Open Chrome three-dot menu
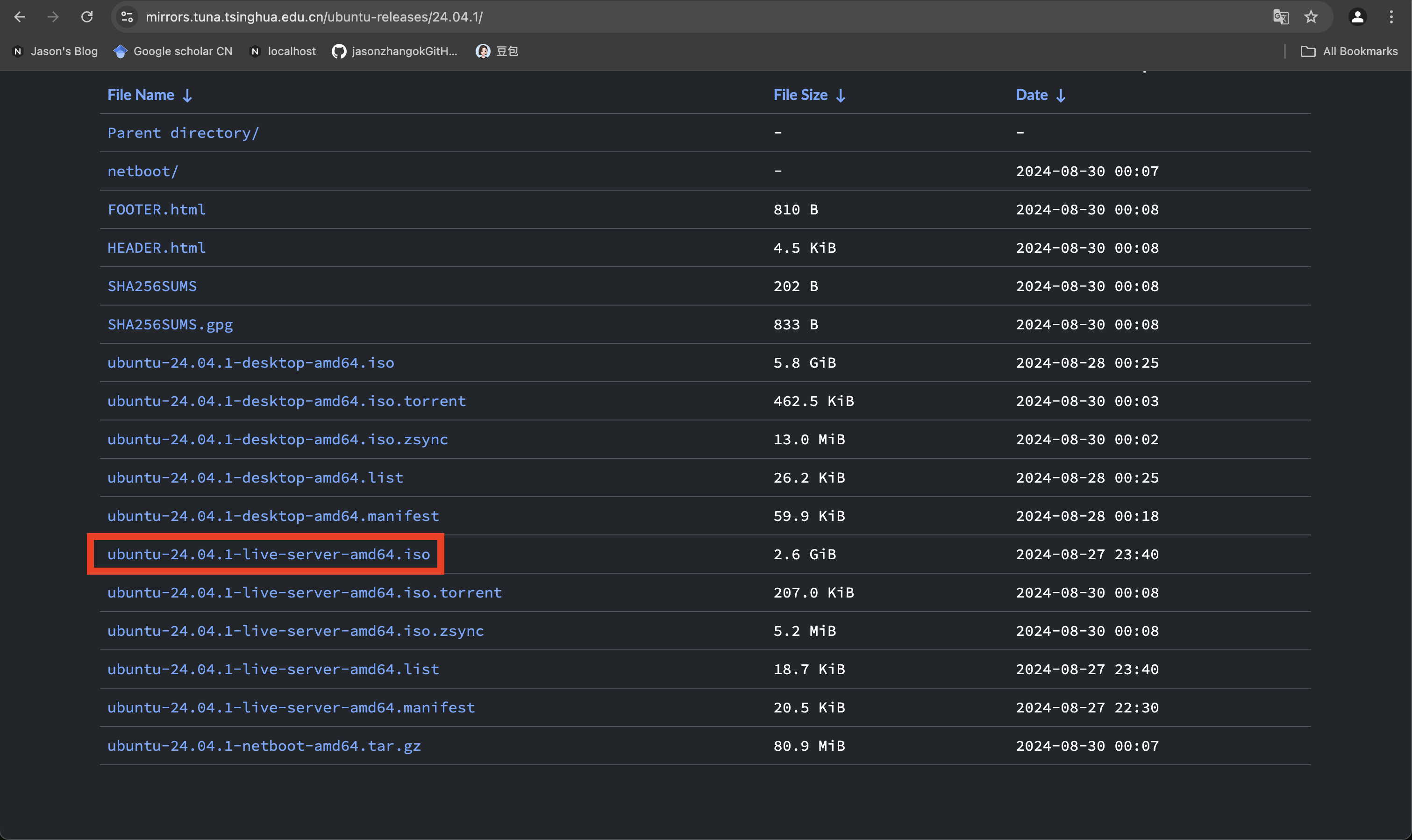Screen dimensions: 1412x840 tap(1391, 17)
